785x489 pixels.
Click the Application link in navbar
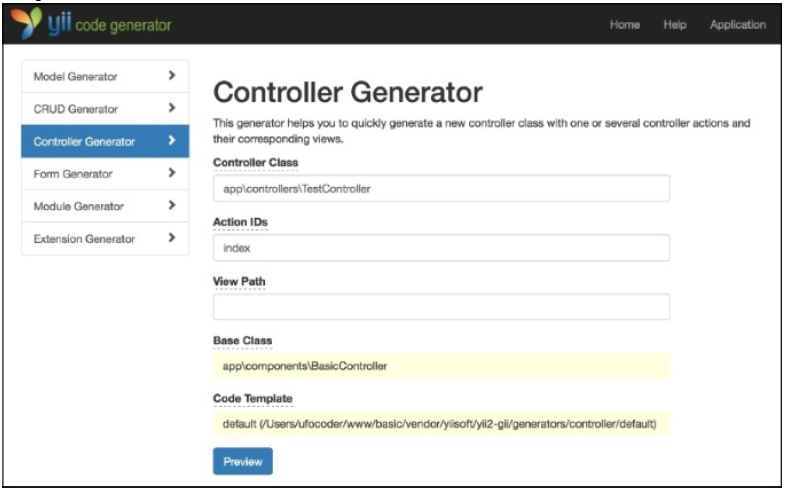point(737,25)
